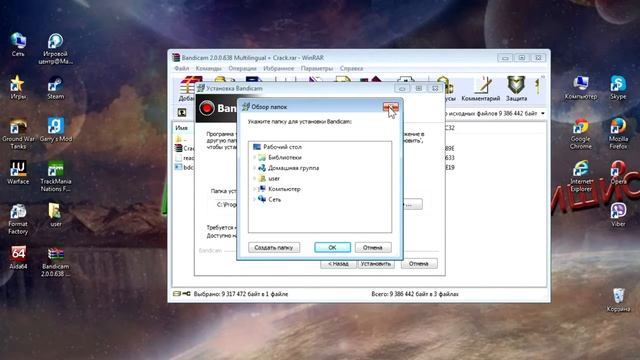Image resolution: width=640 pixels, height=360 pixels.
Task: Click the < Назад installer button
Action: [338, 264]
